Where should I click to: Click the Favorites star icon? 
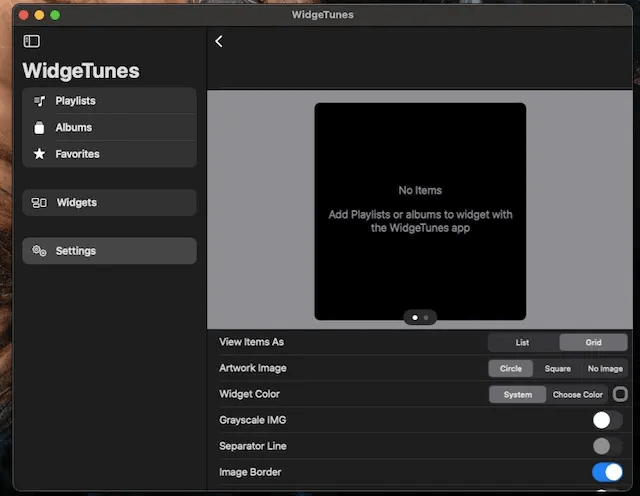(39, 154)
